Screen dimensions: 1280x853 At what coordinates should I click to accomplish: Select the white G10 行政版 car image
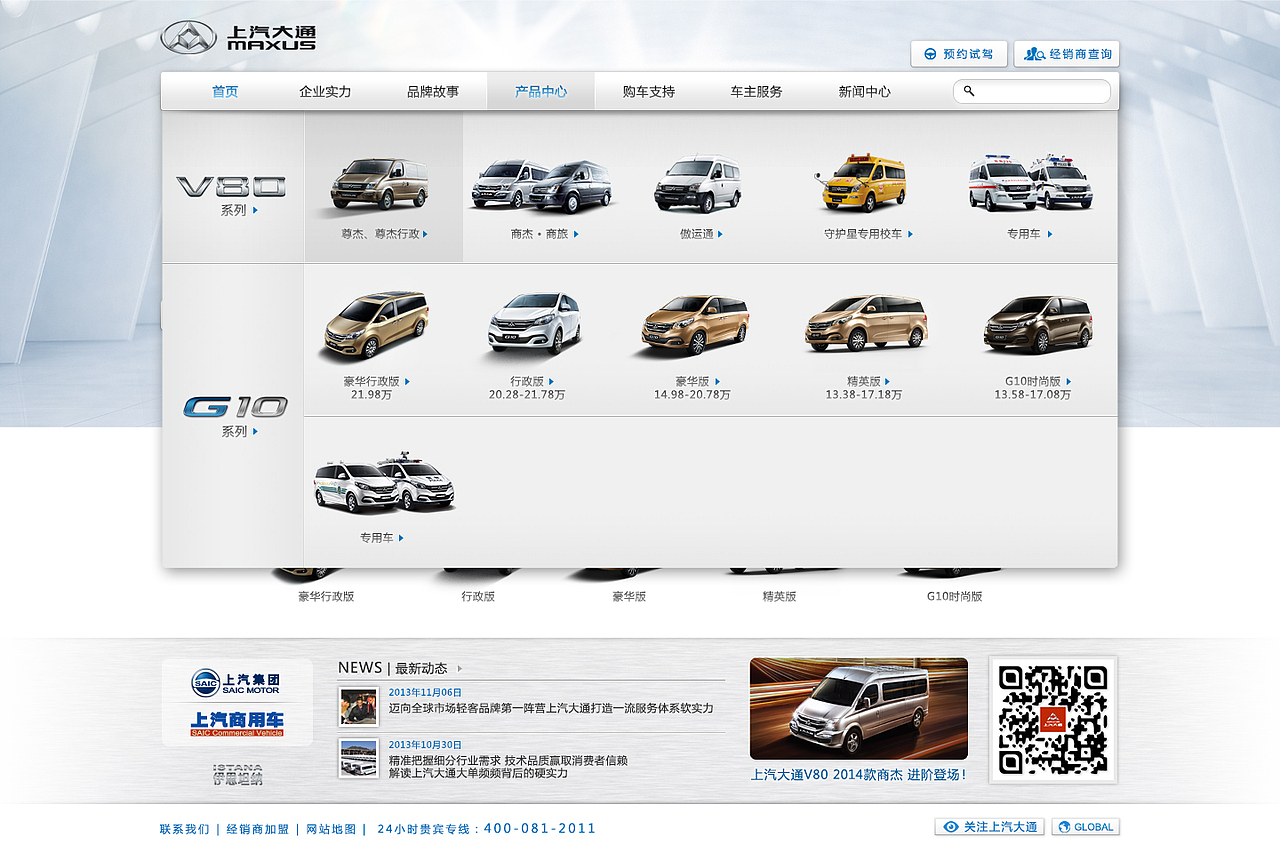(533, 323)
